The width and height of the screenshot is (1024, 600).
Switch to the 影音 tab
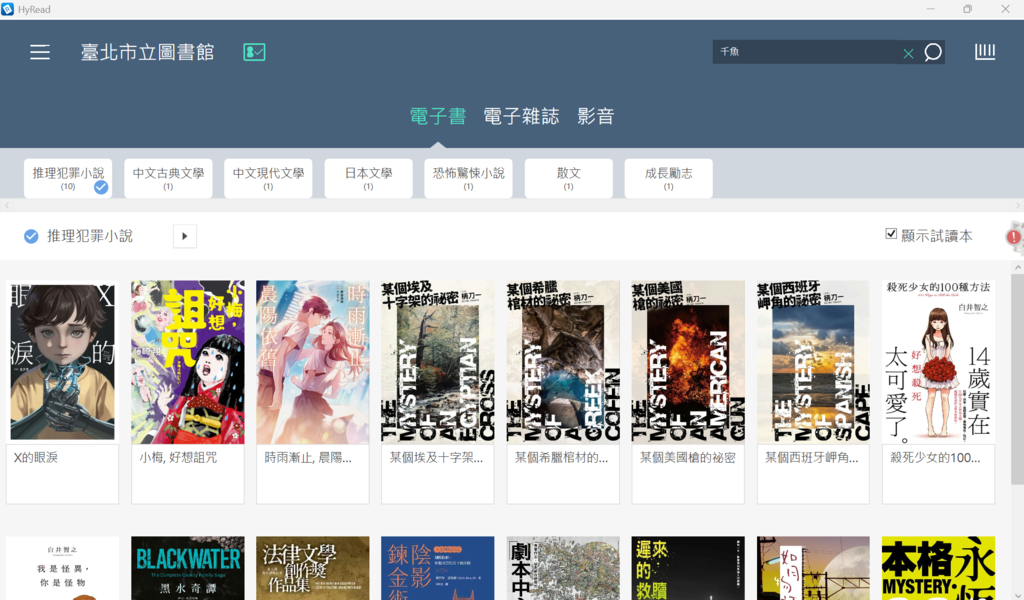click(x=596, y=116)
